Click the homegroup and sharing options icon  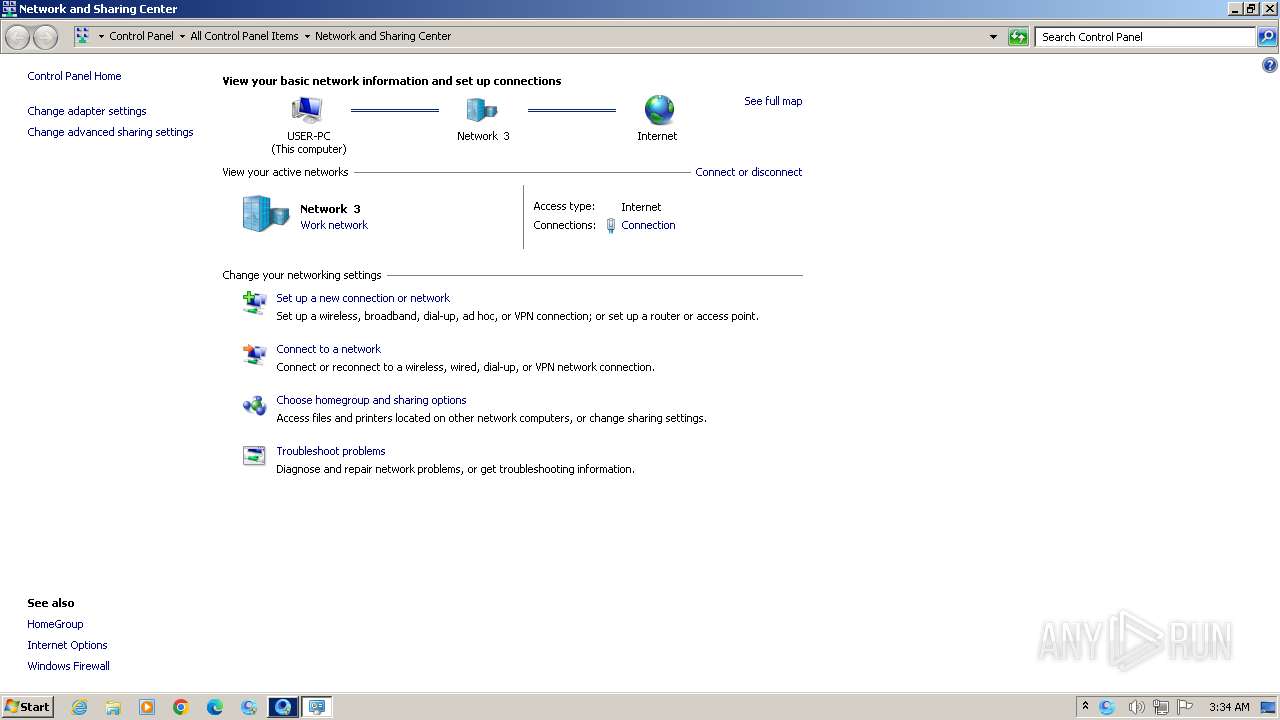254,405
